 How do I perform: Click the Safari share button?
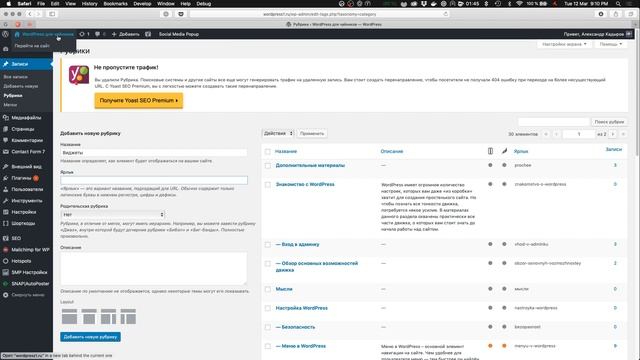pos(616,14)
